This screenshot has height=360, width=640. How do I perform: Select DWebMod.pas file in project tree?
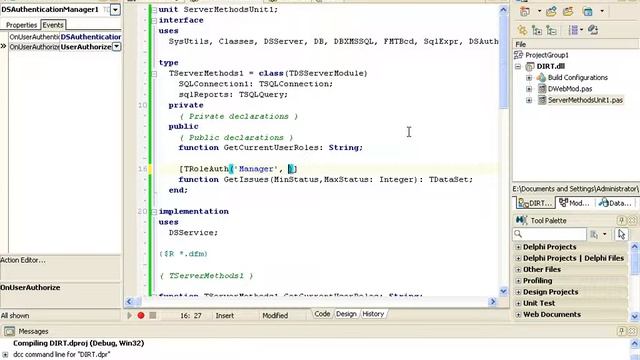coord(570,89)
